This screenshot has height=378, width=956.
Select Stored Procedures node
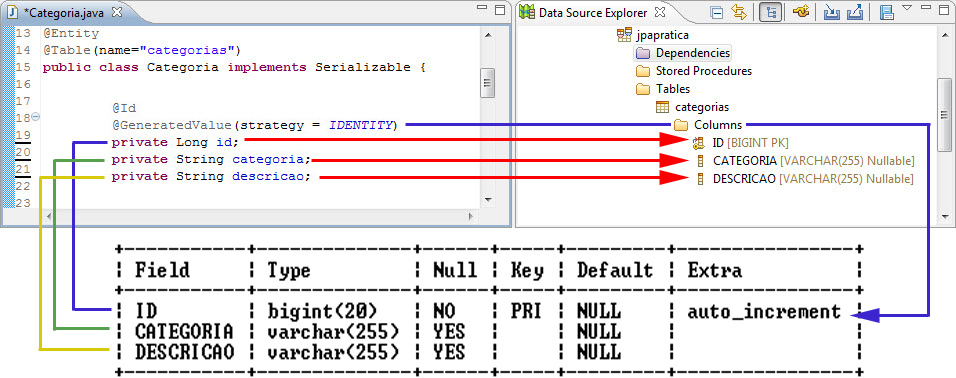tap(704, 71)
